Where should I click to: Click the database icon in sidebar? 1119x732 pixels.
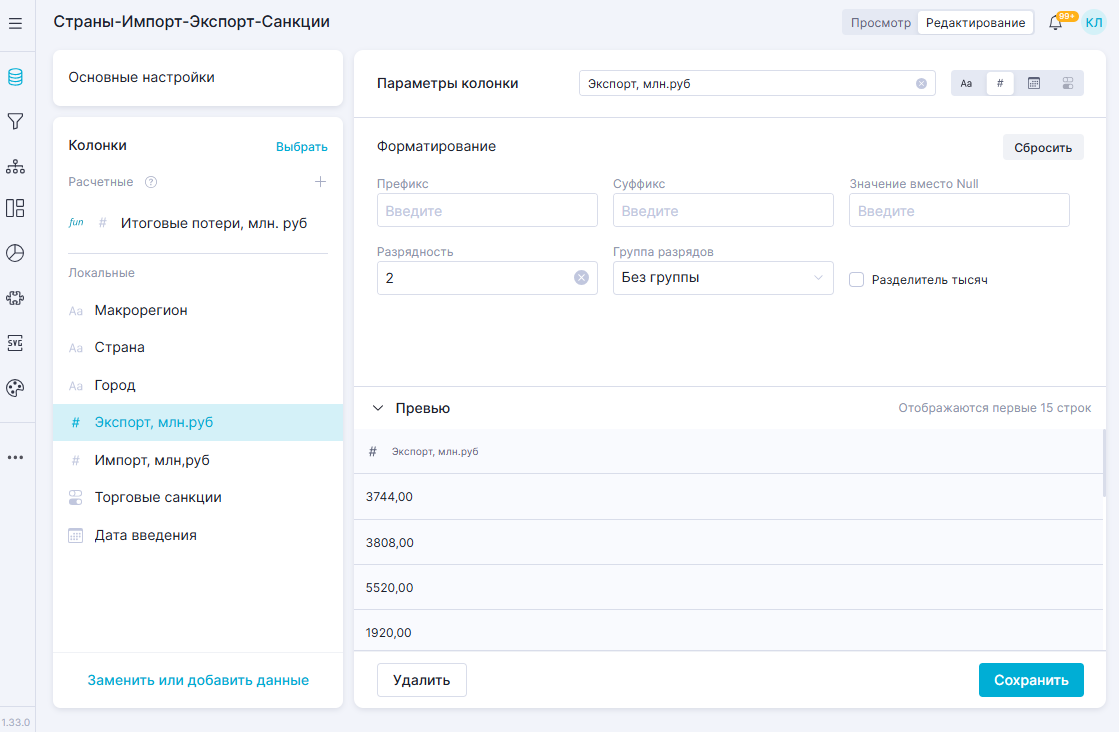click(15, 77)
